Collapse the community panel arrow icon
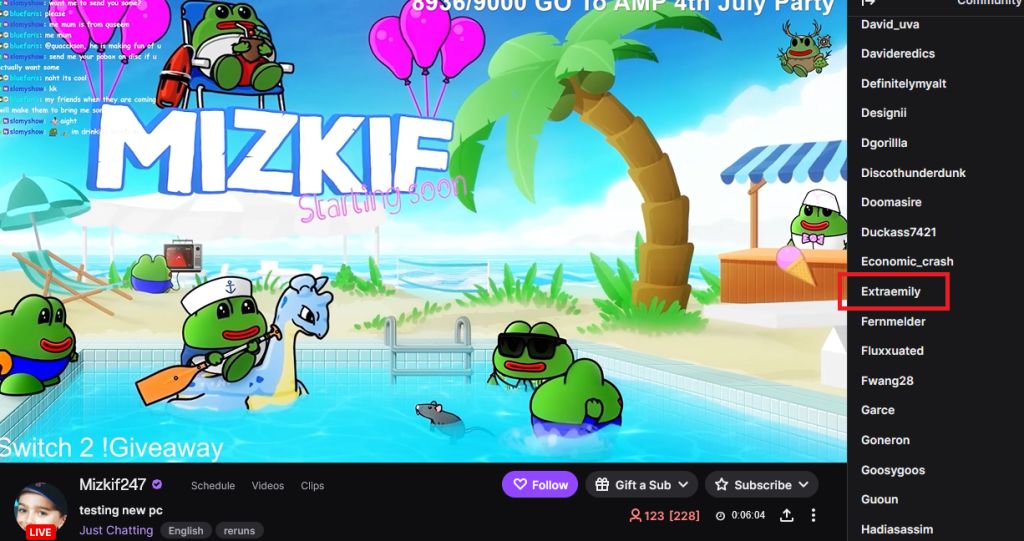The image size is (1024, 541). pos(868,3)
